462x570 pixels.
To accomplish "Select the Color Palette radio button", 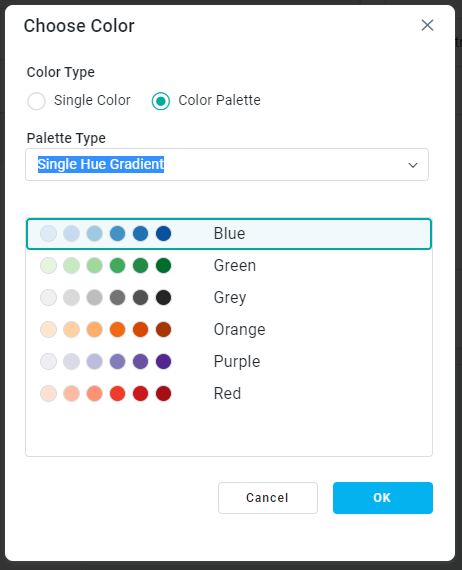I will (161, 101).
